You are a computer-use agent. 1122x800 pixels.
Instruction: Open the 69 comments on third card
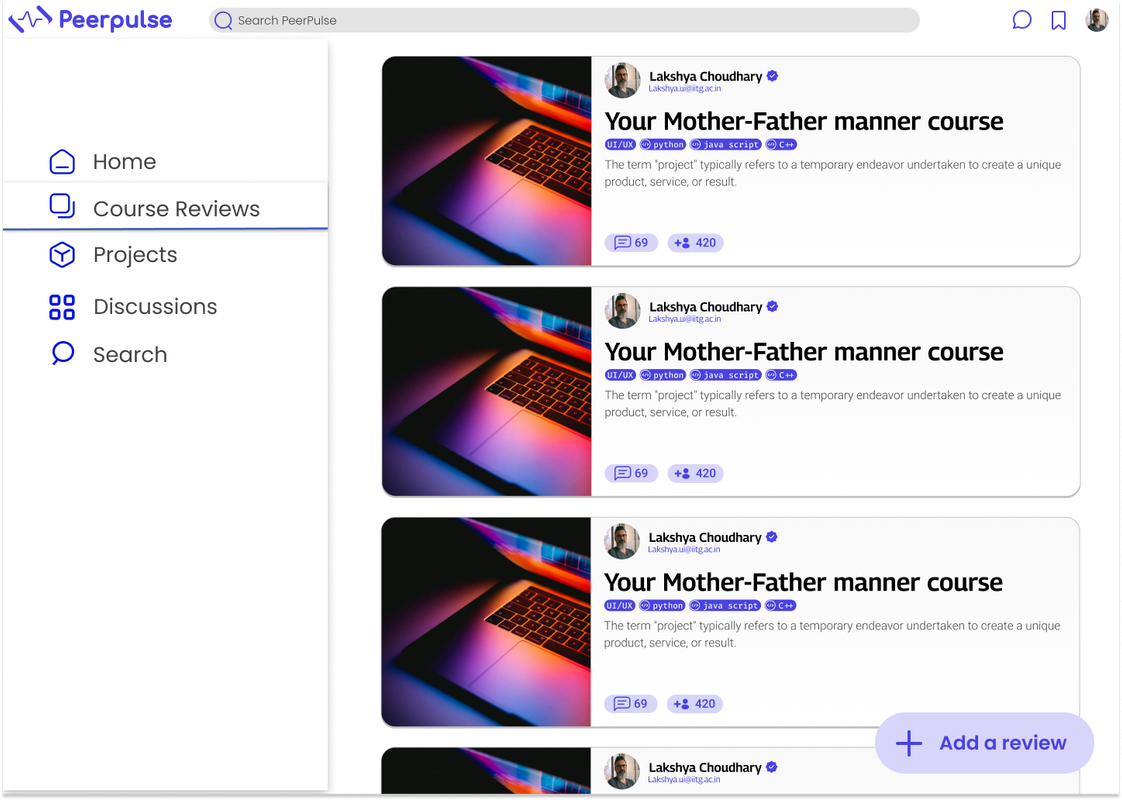[630, 703]
